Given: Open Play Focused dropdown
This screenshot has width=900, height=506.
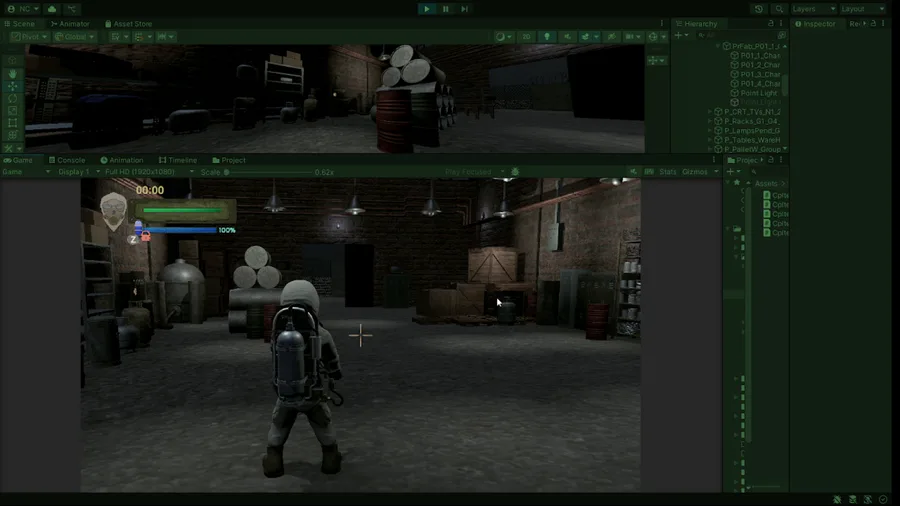Looking at the screenshot, I should [x=475, y=172].
